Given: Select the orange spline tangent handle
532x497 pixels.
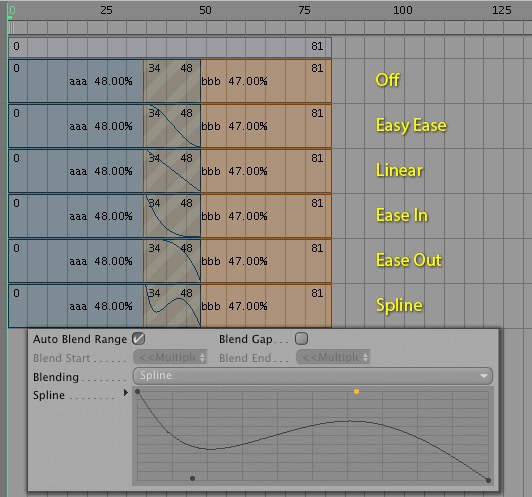Looking at the screenshot, I should pos(356,391).
